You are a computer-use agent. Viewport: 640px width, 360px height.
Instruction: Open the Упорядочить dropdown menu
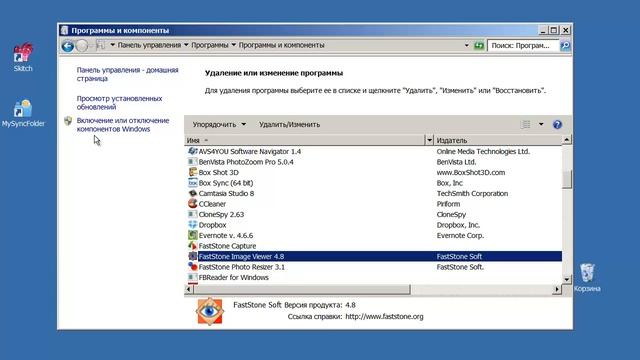click(x=219, y=124)
